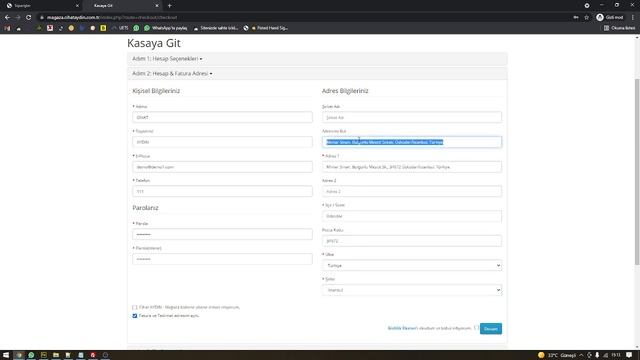Click the Parola tekrar confirm field

[x=222, y=259]
